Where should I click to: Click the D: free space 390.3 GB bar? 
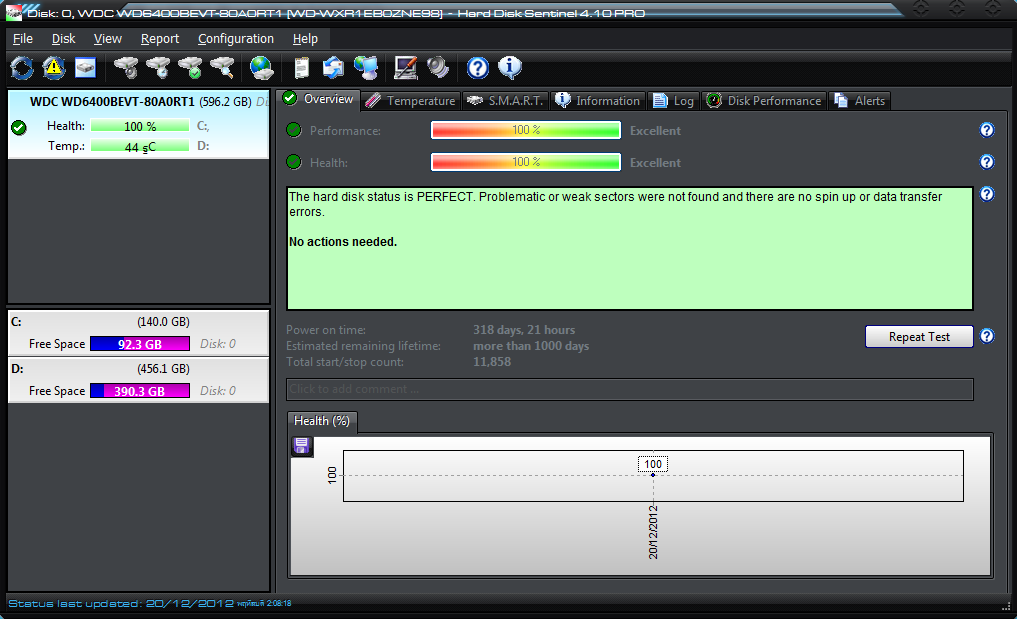tap(140, 391)
